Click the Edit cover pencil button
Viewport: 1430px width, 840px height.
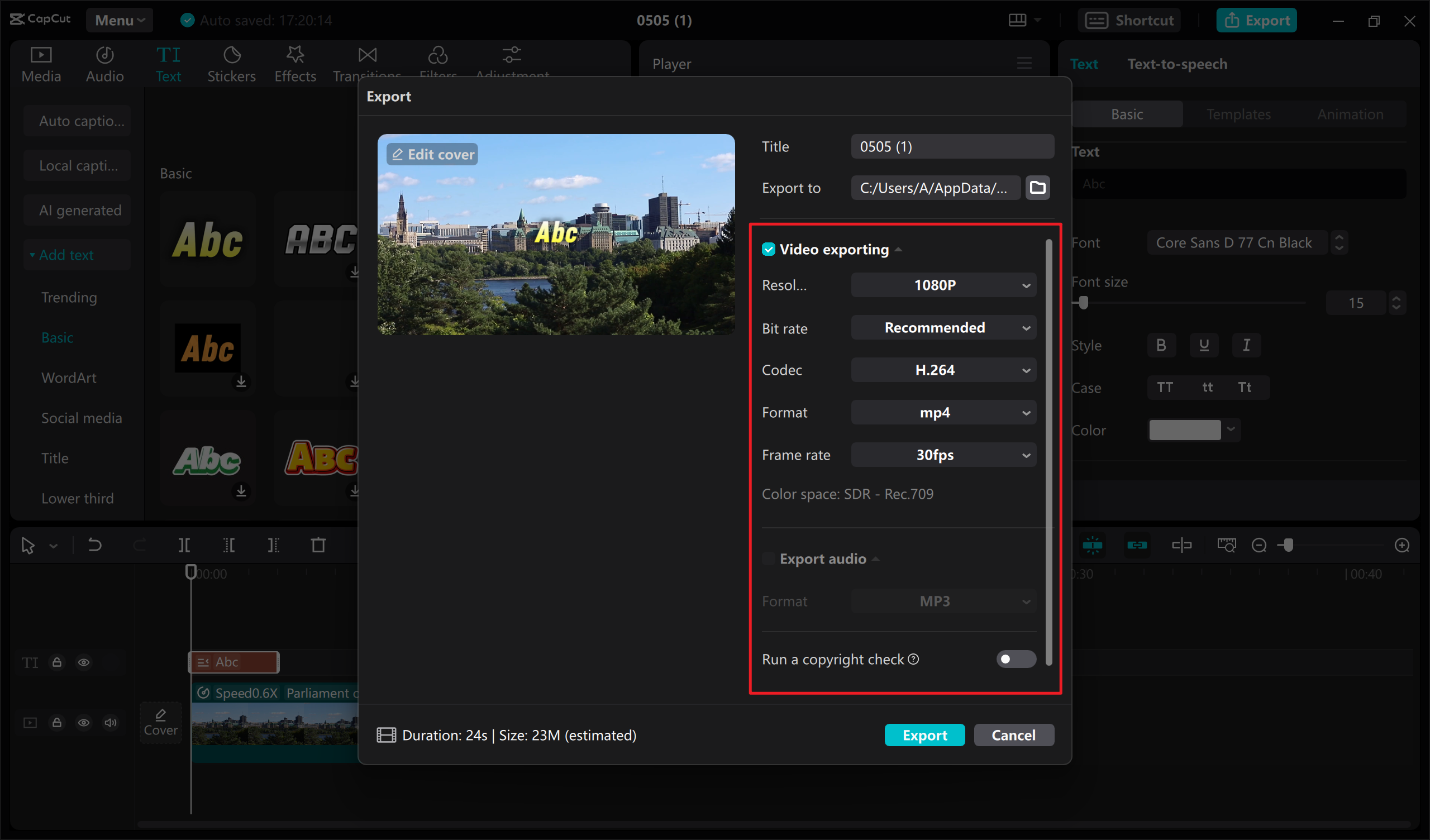coord(432,154)
